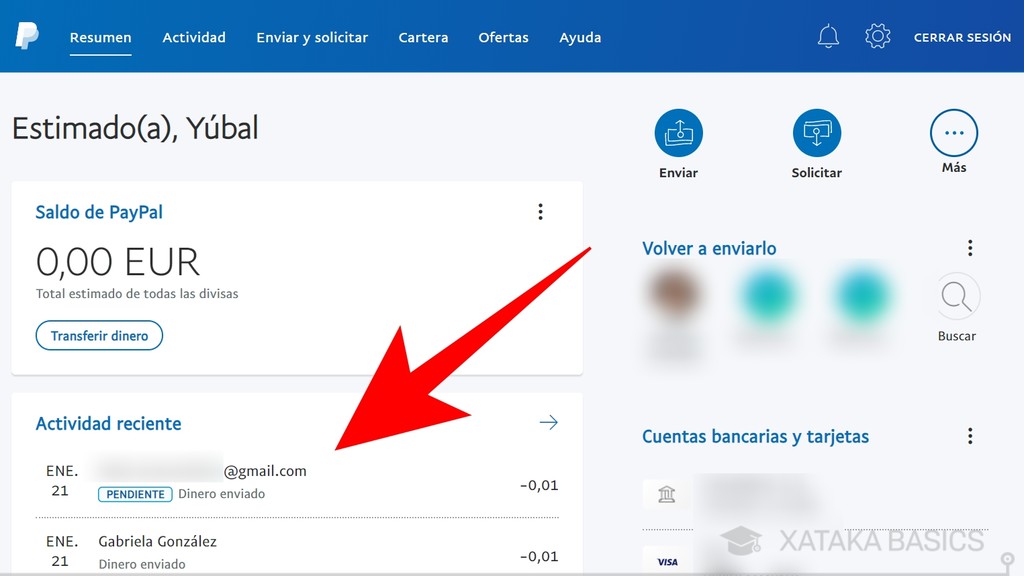Open Actividad reciente arrow icon
Viewport: 1024px width, 576px height.
(549, 423)
